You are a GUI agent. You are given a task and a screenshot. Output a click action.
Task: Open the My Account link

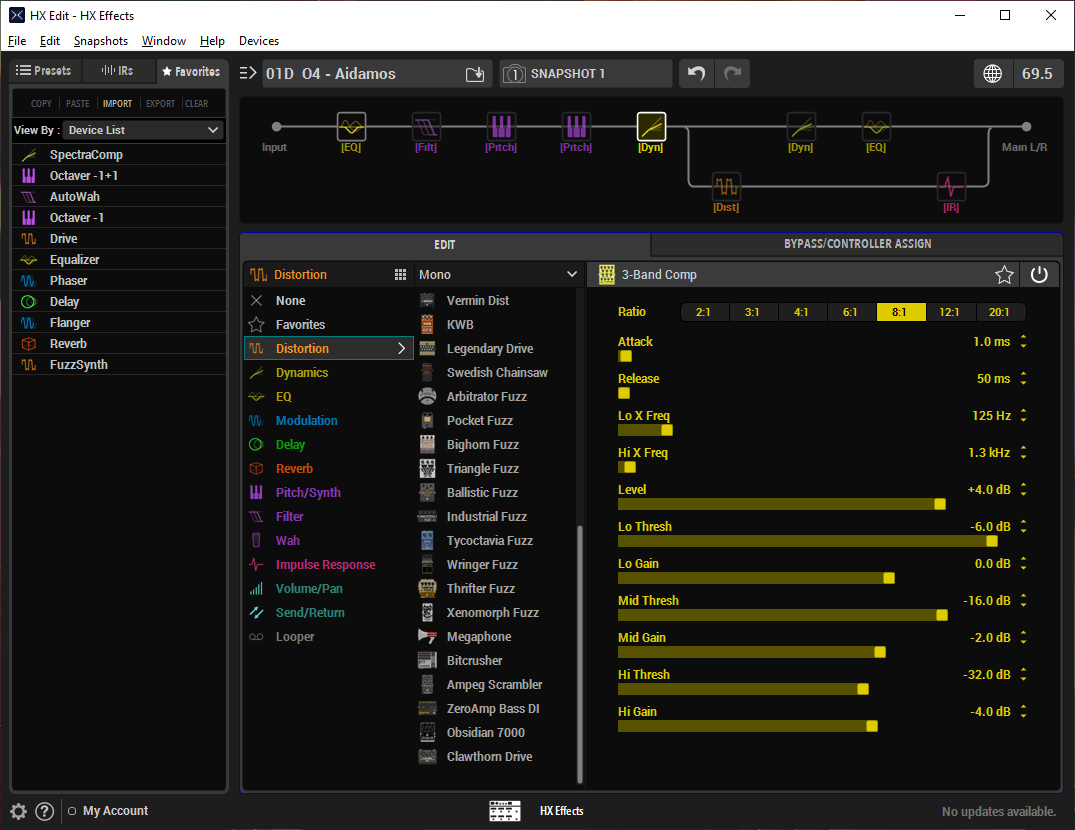(x=115, y=811)
